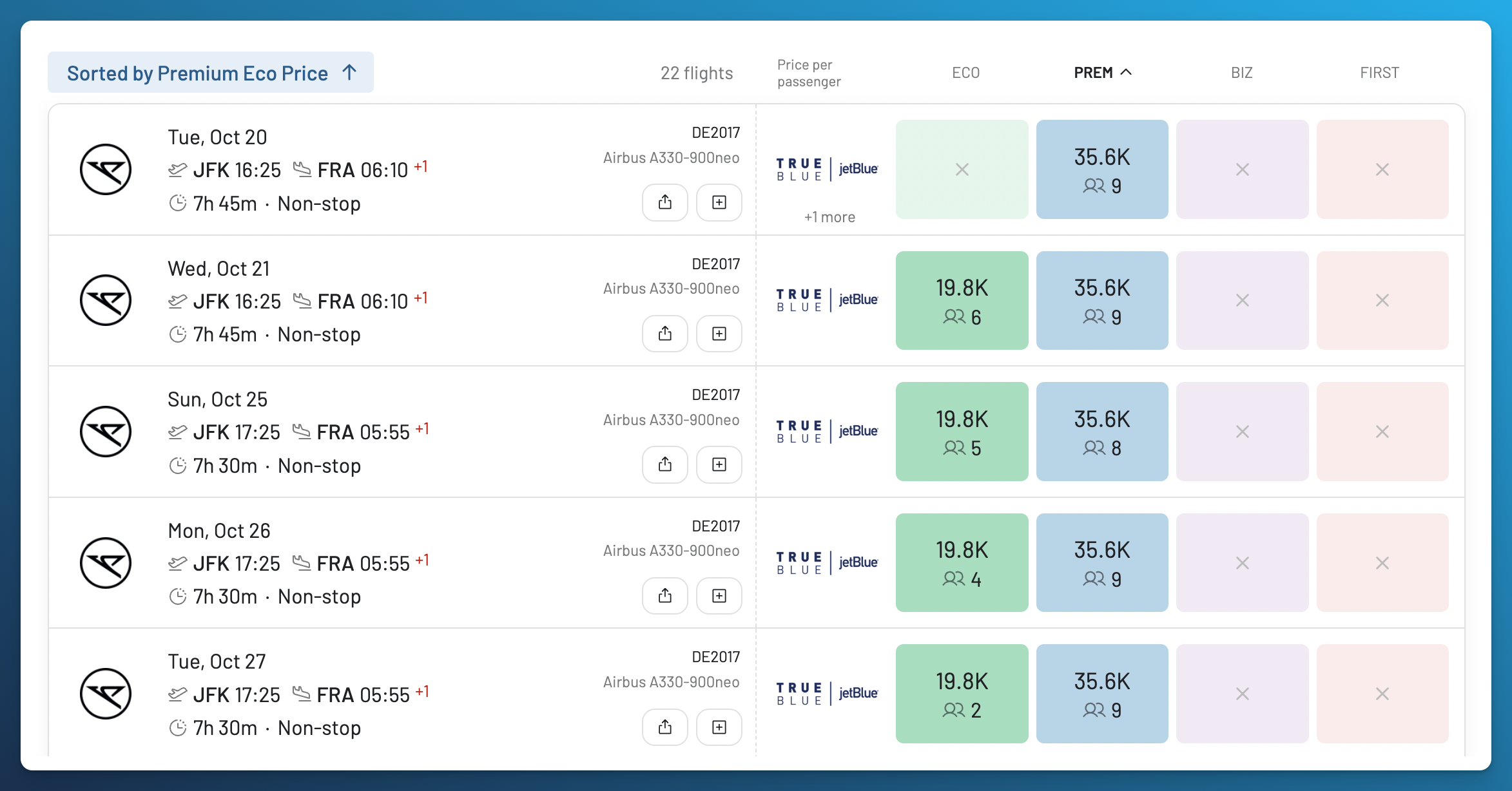Select 35.6K premium fare on Oct 21

click(1102, 300)
